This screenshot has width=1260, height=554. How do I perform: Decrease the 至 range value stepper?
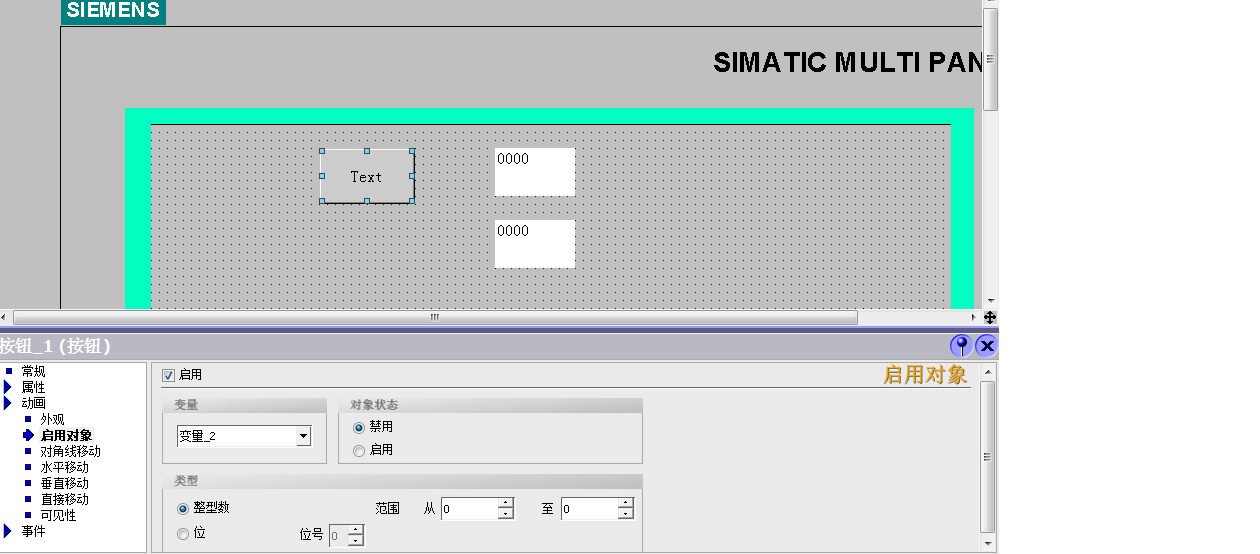626,514
